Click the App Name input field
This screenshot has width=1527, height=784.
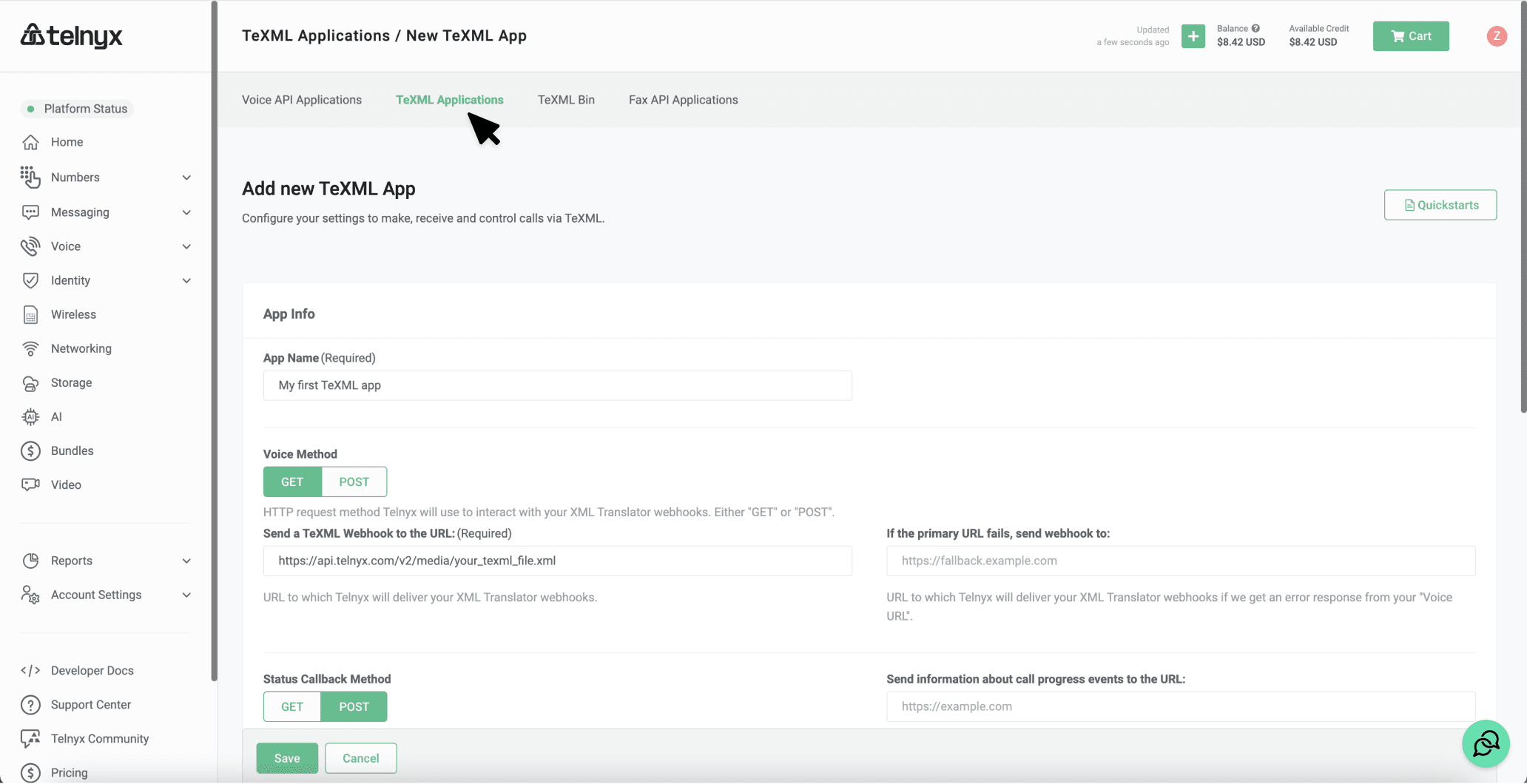pos(558,385)
